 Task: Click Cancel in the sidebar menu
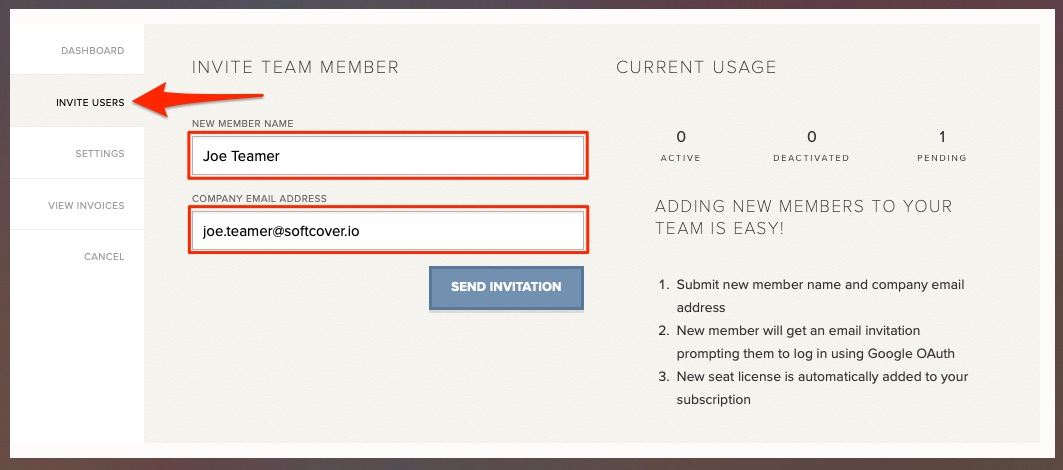tap(103, 257)
